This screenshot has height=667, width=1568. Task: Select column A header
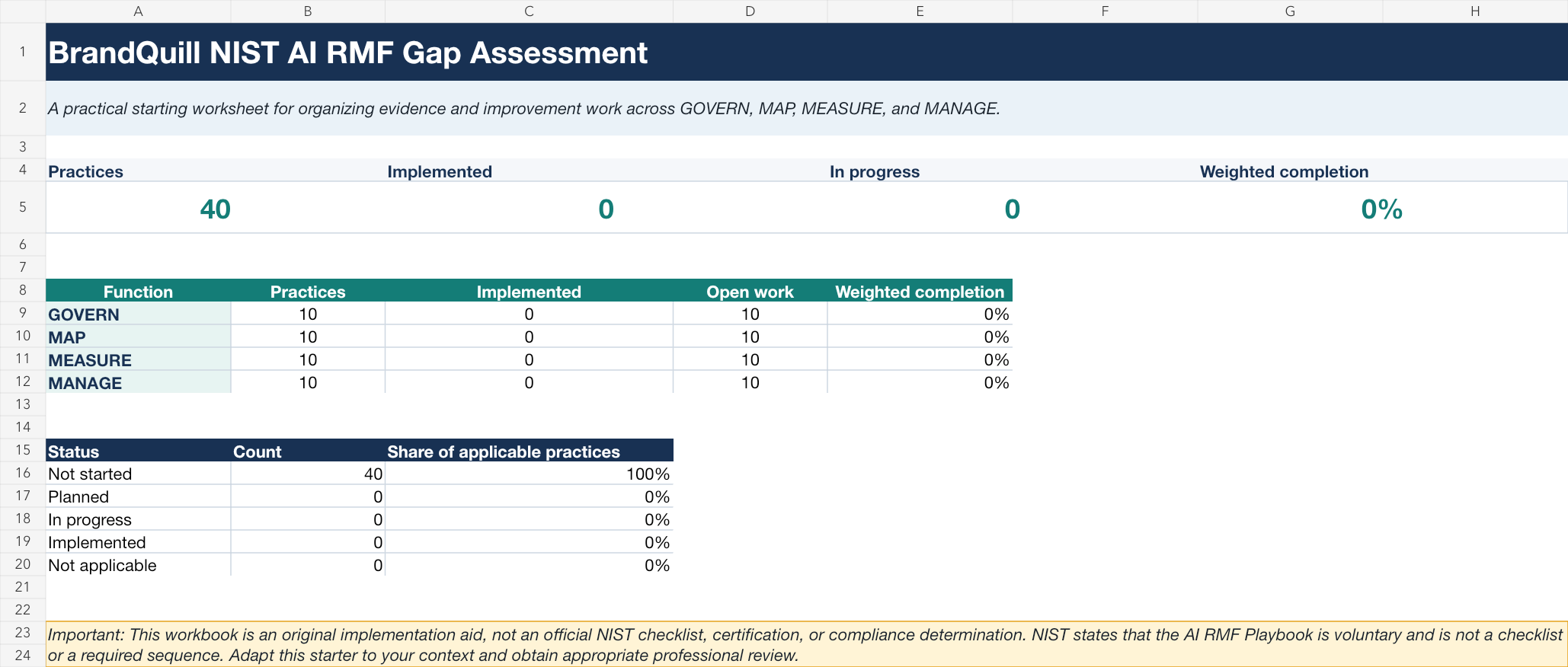[x=138, y=11]
